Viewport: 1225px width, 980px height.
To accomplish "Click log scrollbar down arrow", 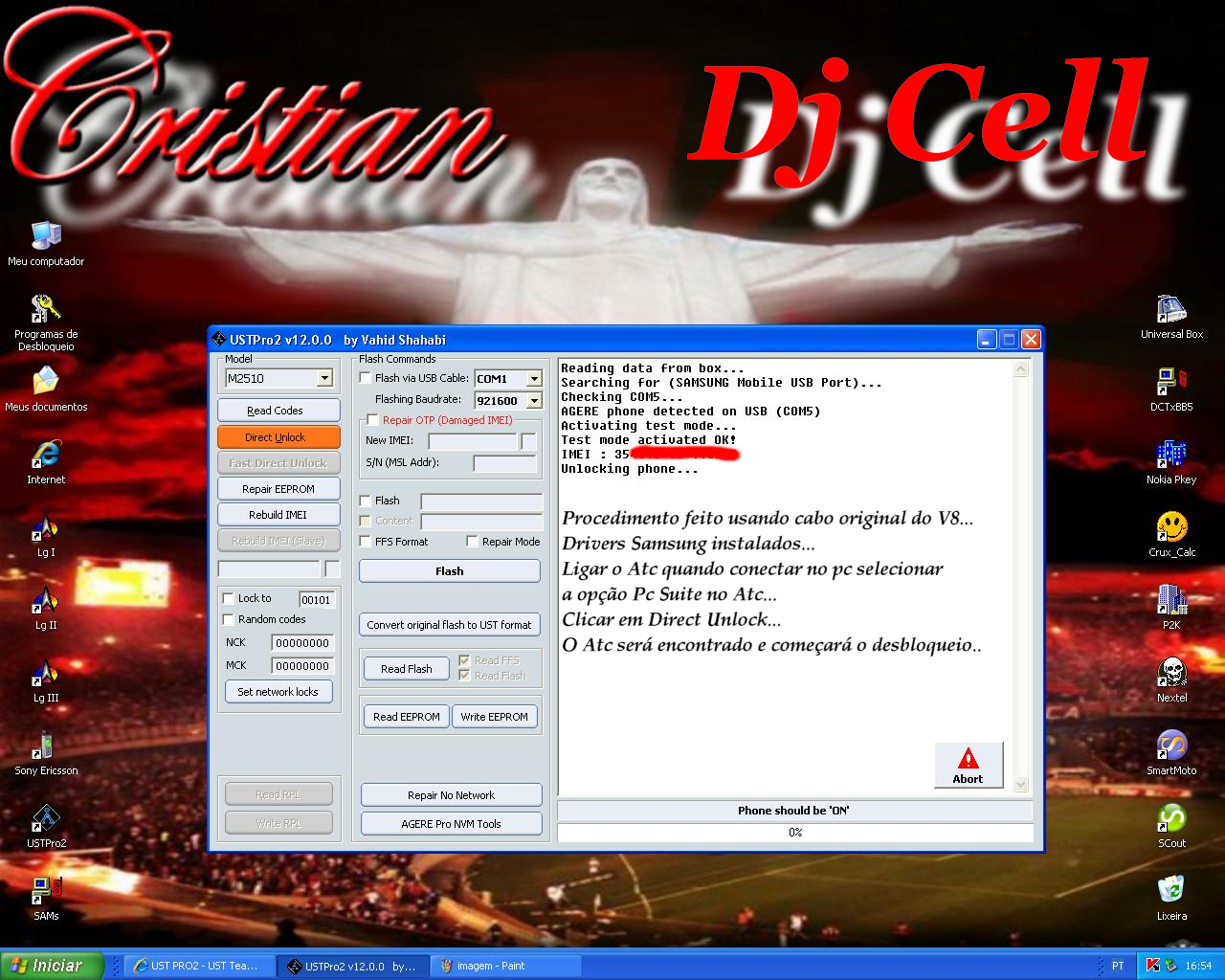I will pos(1020,785).
